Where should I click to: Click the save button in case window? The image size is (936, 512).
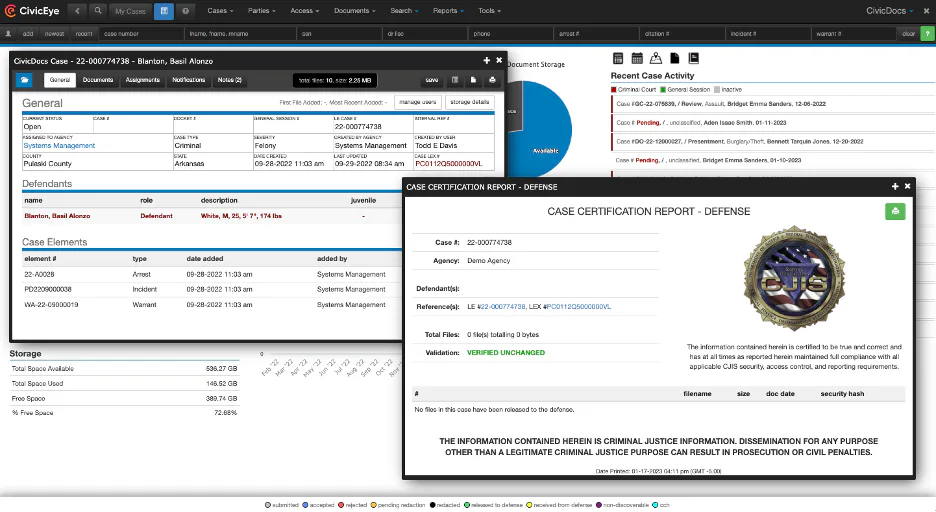pos(432,80)
